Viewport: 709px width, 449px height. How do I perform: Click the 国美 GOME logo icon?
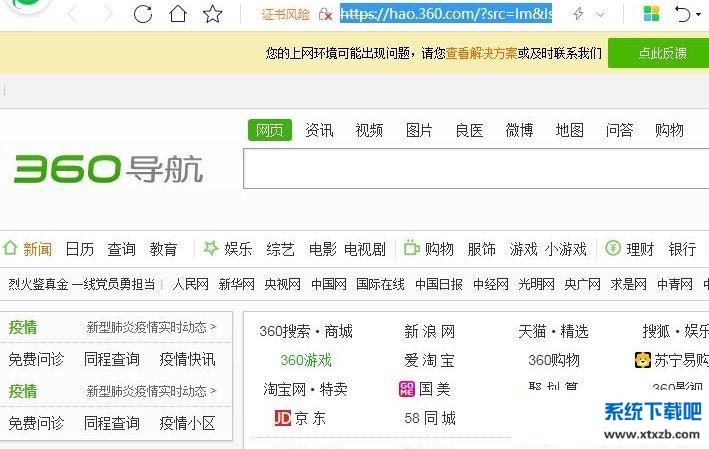[407, 389]
